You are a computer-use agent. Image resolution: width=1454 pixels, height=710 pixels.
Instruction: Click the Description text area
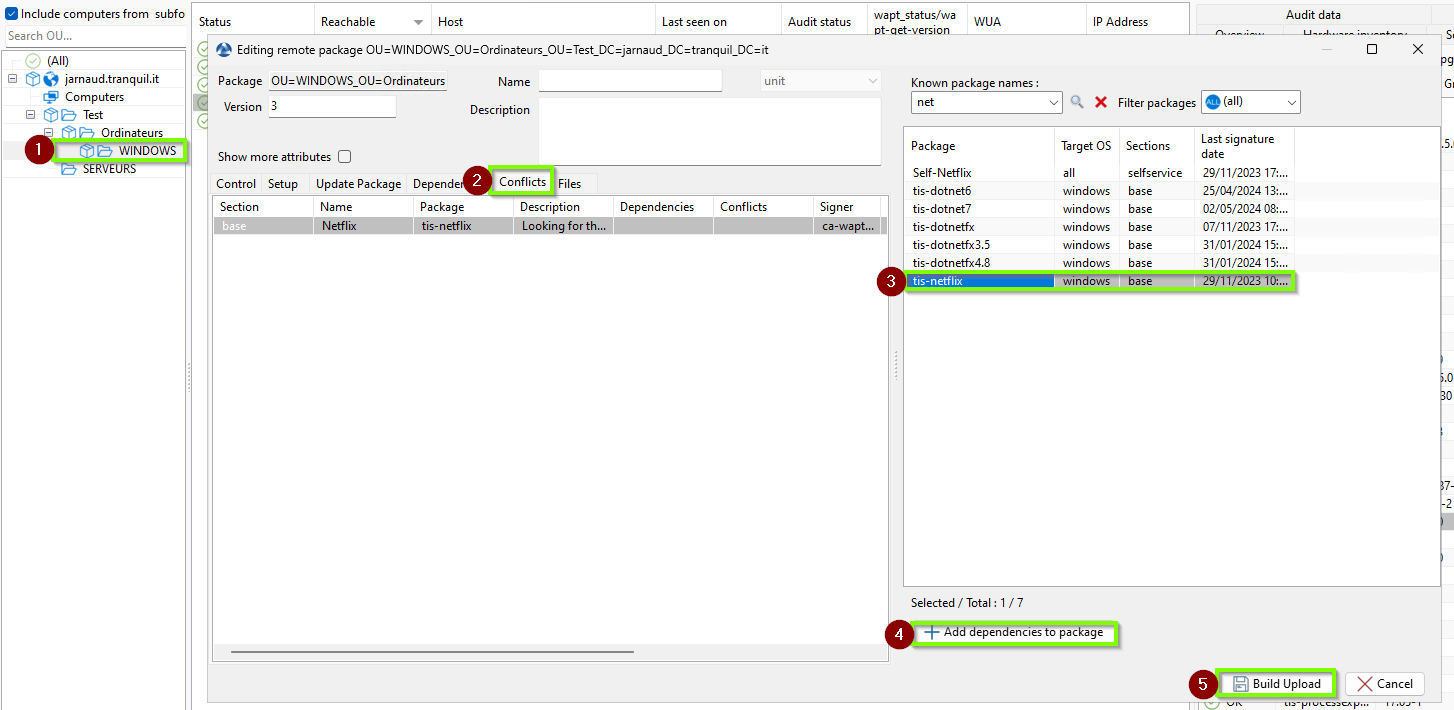click(710, 131)
